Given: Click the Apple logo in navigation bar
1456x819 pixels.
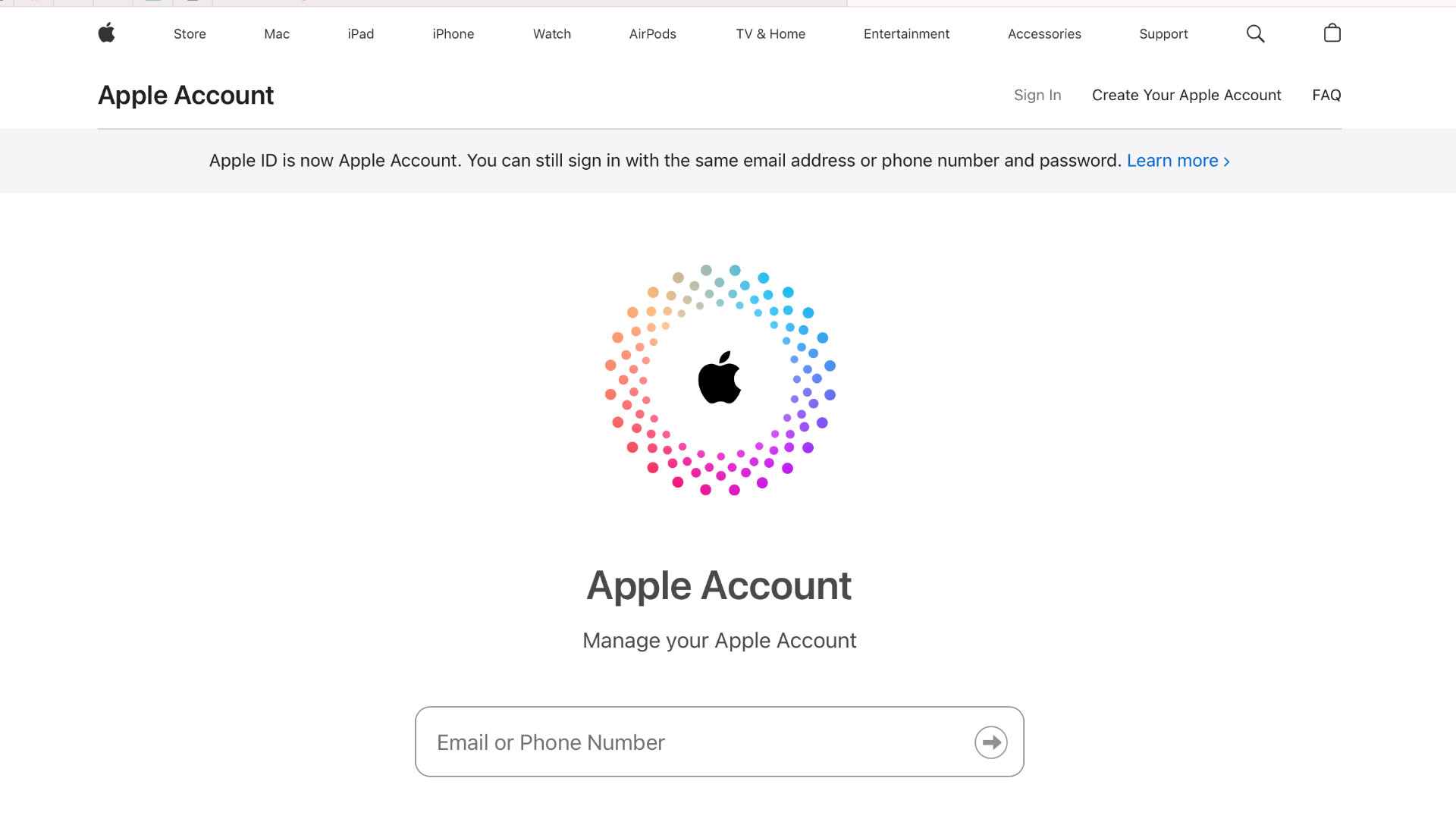Looking at the screenshot, I should pyautogui.click(x=106, y=33).
